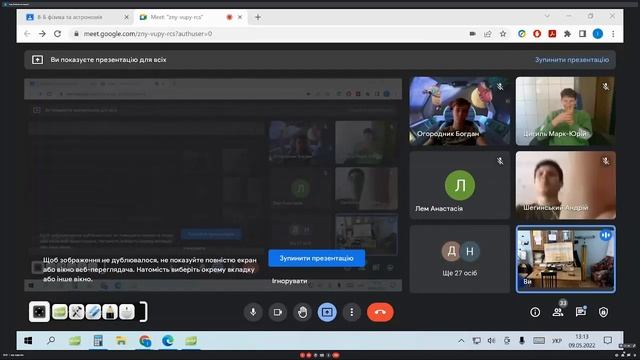The image size is (640, 360).
Task: Raise hand in the meeting
Action: [x=302, y=312]
